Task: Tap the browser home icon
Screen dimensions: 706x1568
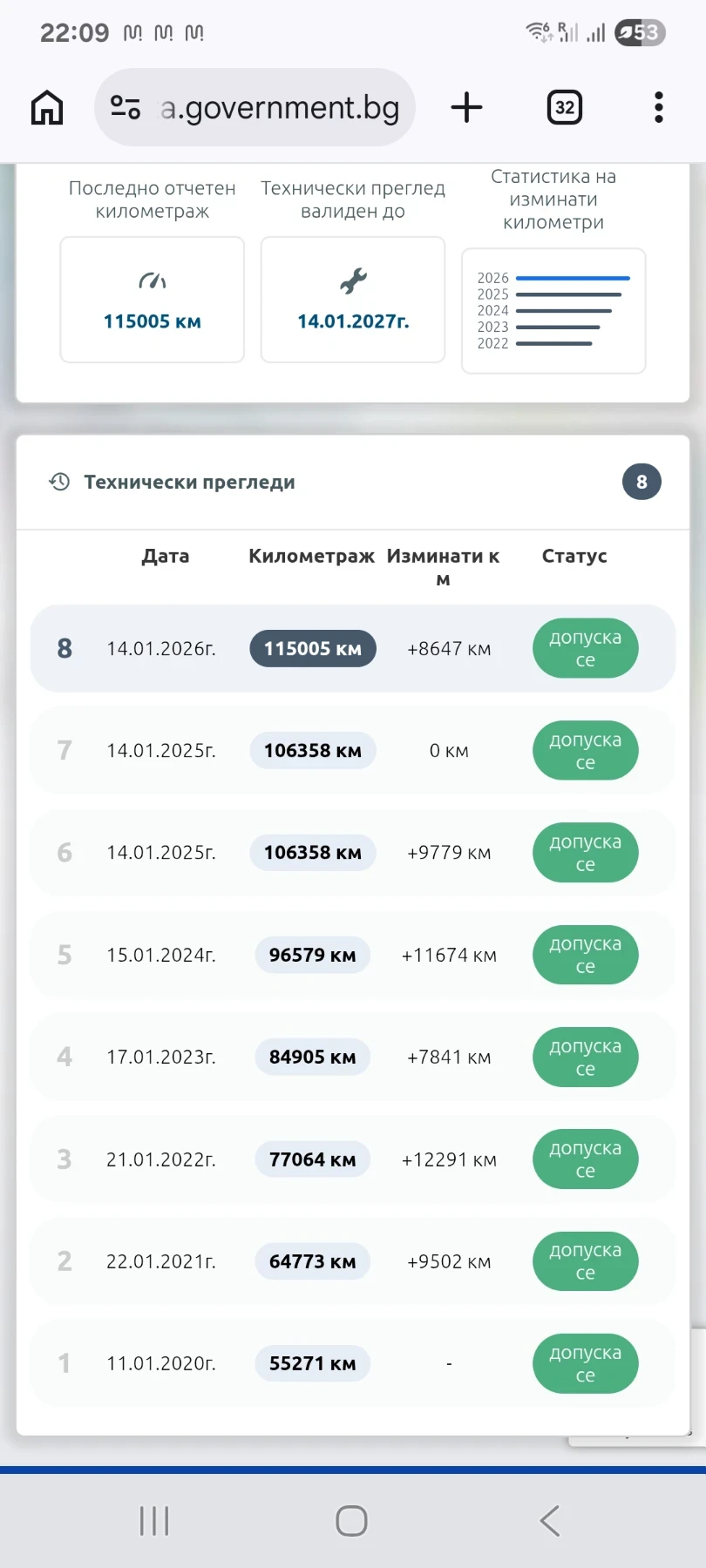Action: point(47,108)
